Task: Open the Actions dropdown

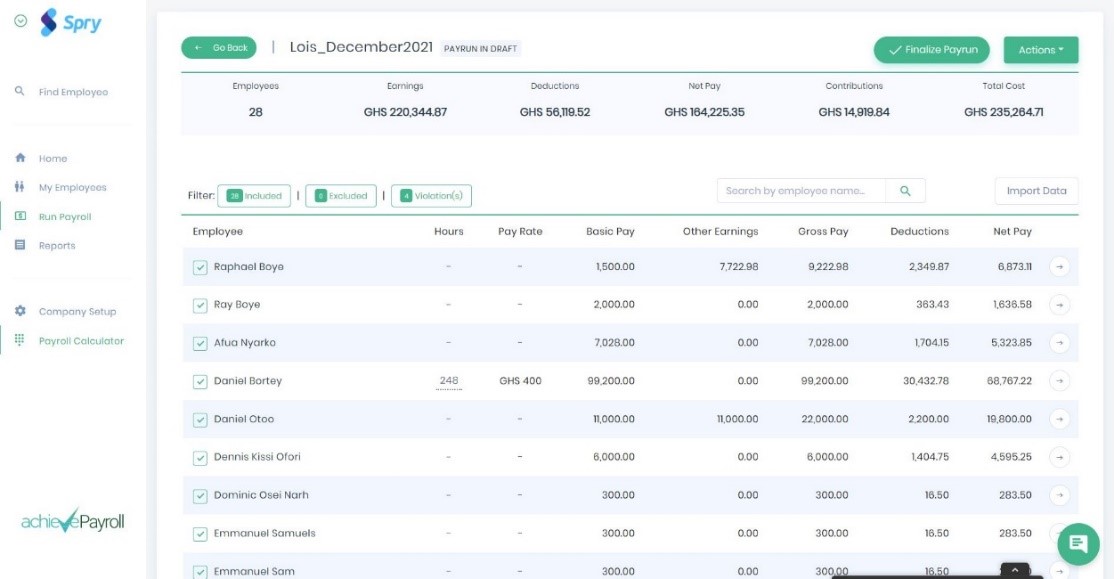Action: tap(1041, 50)
